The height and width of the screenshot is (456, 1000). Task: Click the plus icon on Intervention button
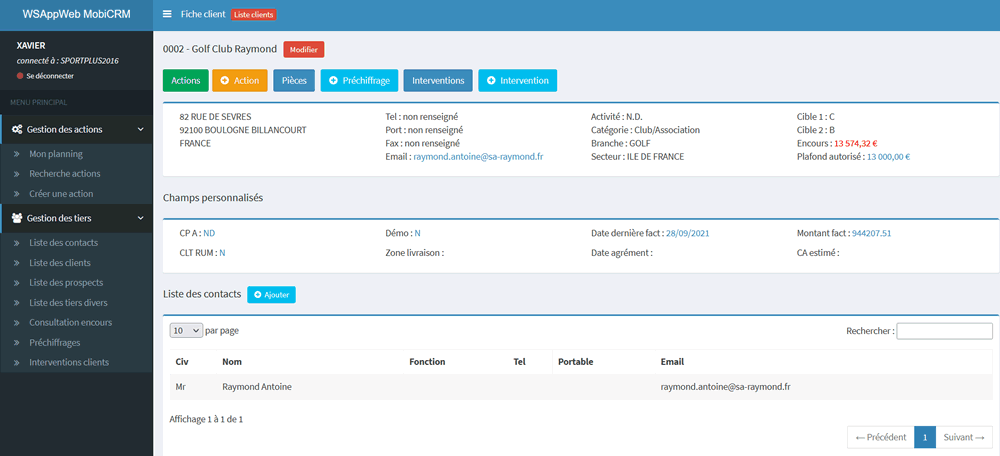491,81
